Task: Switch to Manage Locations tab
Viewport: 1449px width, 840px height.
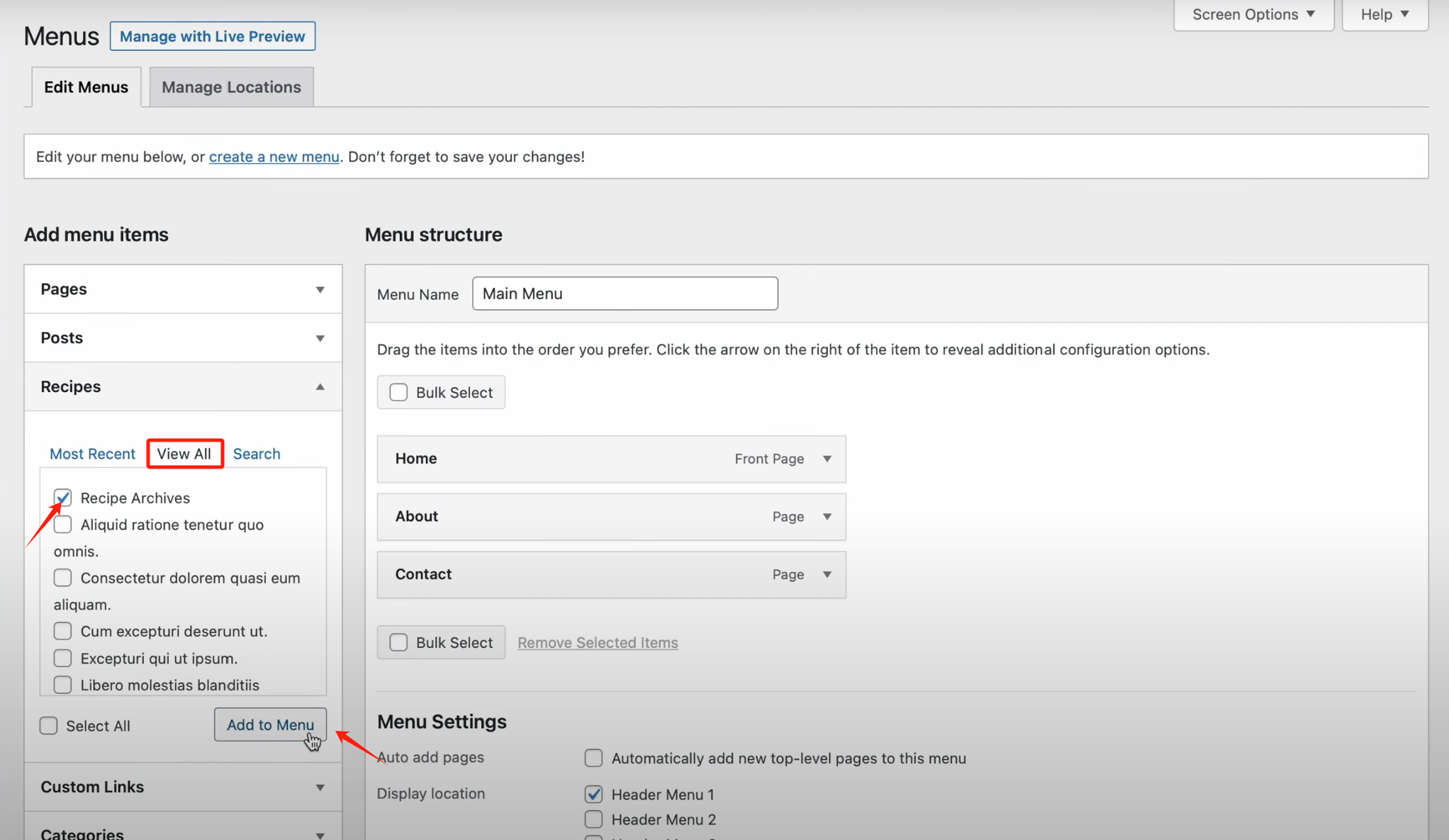Action: [231, 87]
